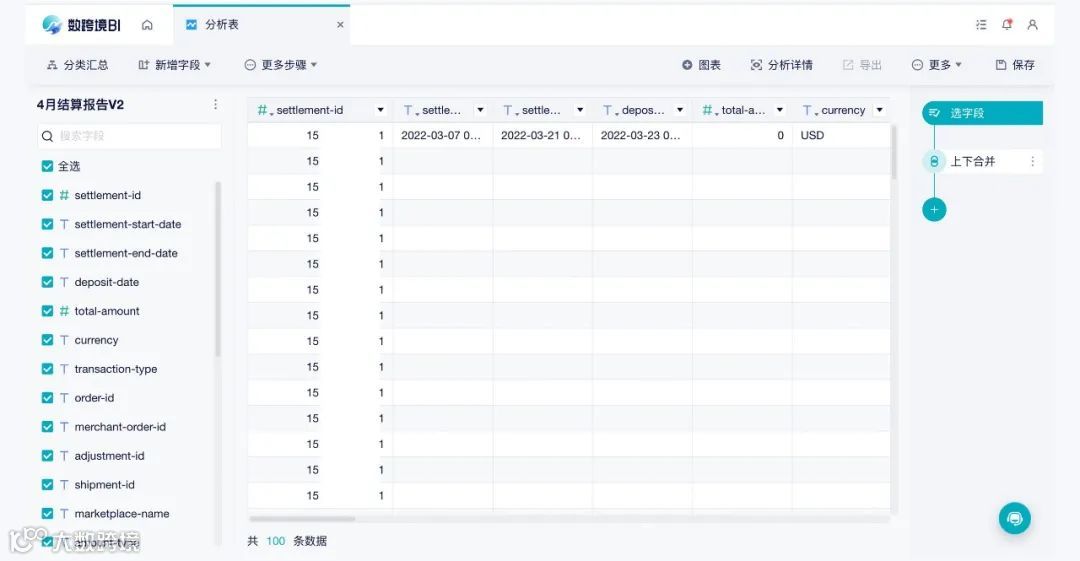Switch to the 分析表 tab
Image resolution: width=1080 pixels, height=561 pixels.
(261, 25)
